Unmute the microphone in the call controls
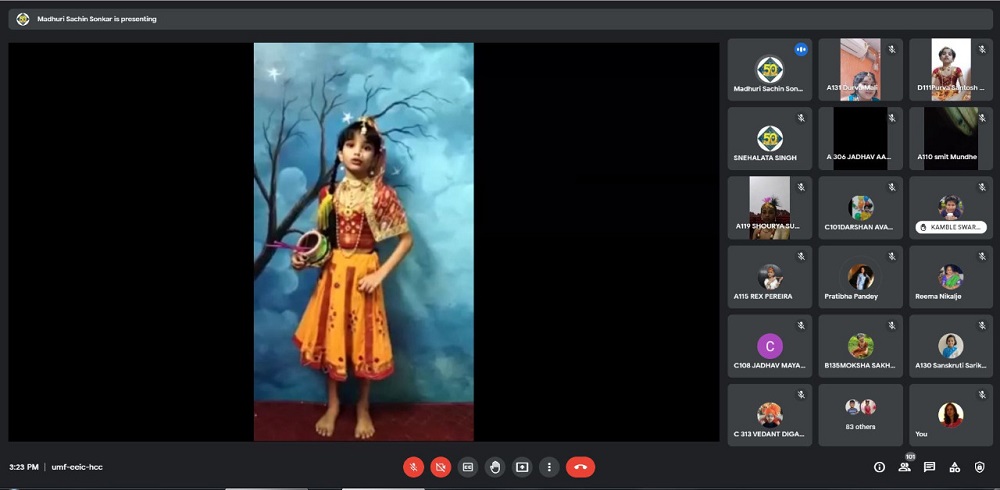 tap(413, 467)
